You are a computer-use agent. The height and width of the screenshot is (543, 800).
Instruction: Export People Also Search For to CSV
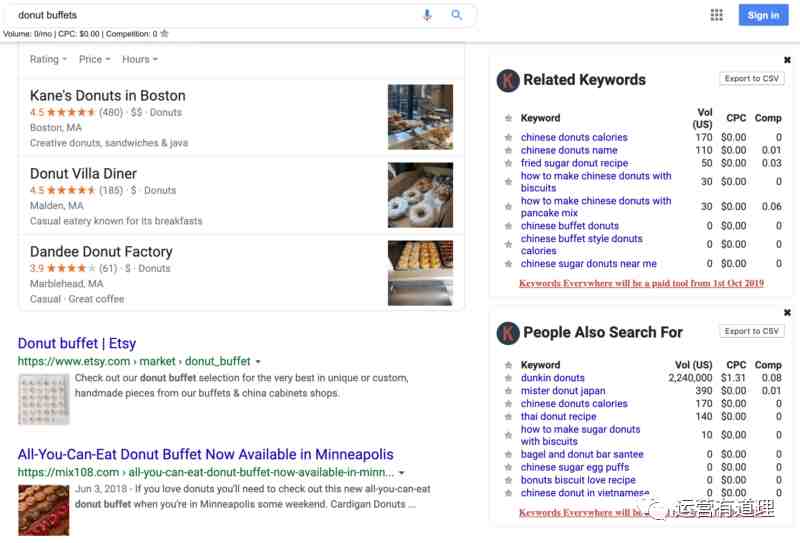point(752,331)
